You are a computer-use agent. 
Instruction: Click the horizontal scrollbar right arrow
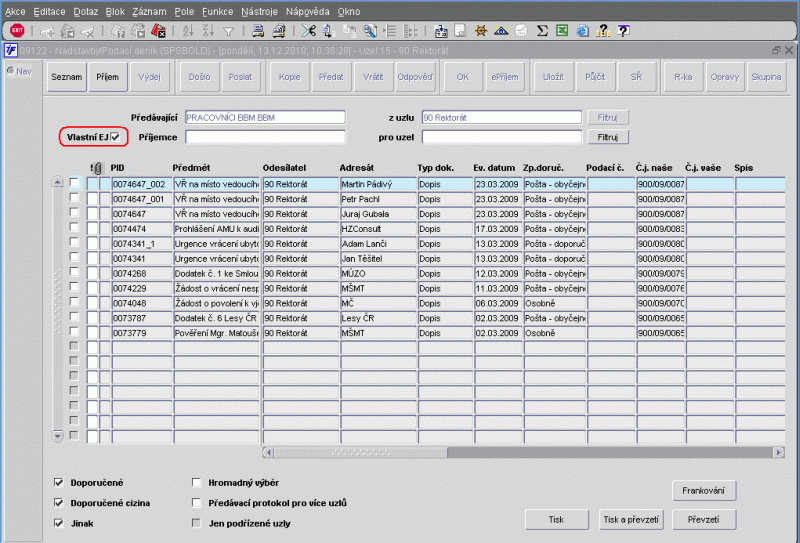pyautogui.click(x=779, y=452)
